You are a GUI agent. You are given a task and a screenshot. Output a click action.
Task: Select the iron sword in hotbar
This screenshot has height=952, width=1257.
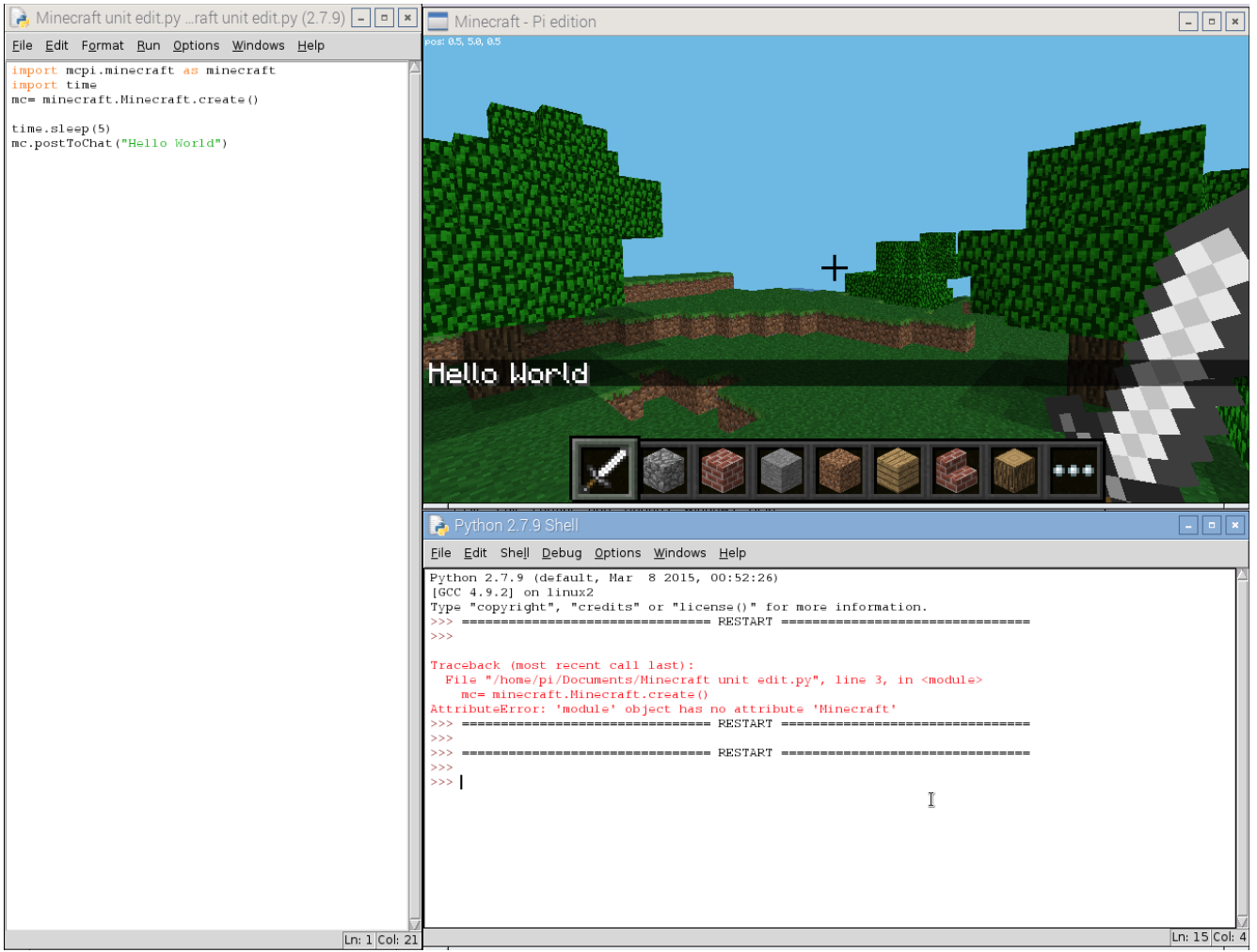point(605,469)
